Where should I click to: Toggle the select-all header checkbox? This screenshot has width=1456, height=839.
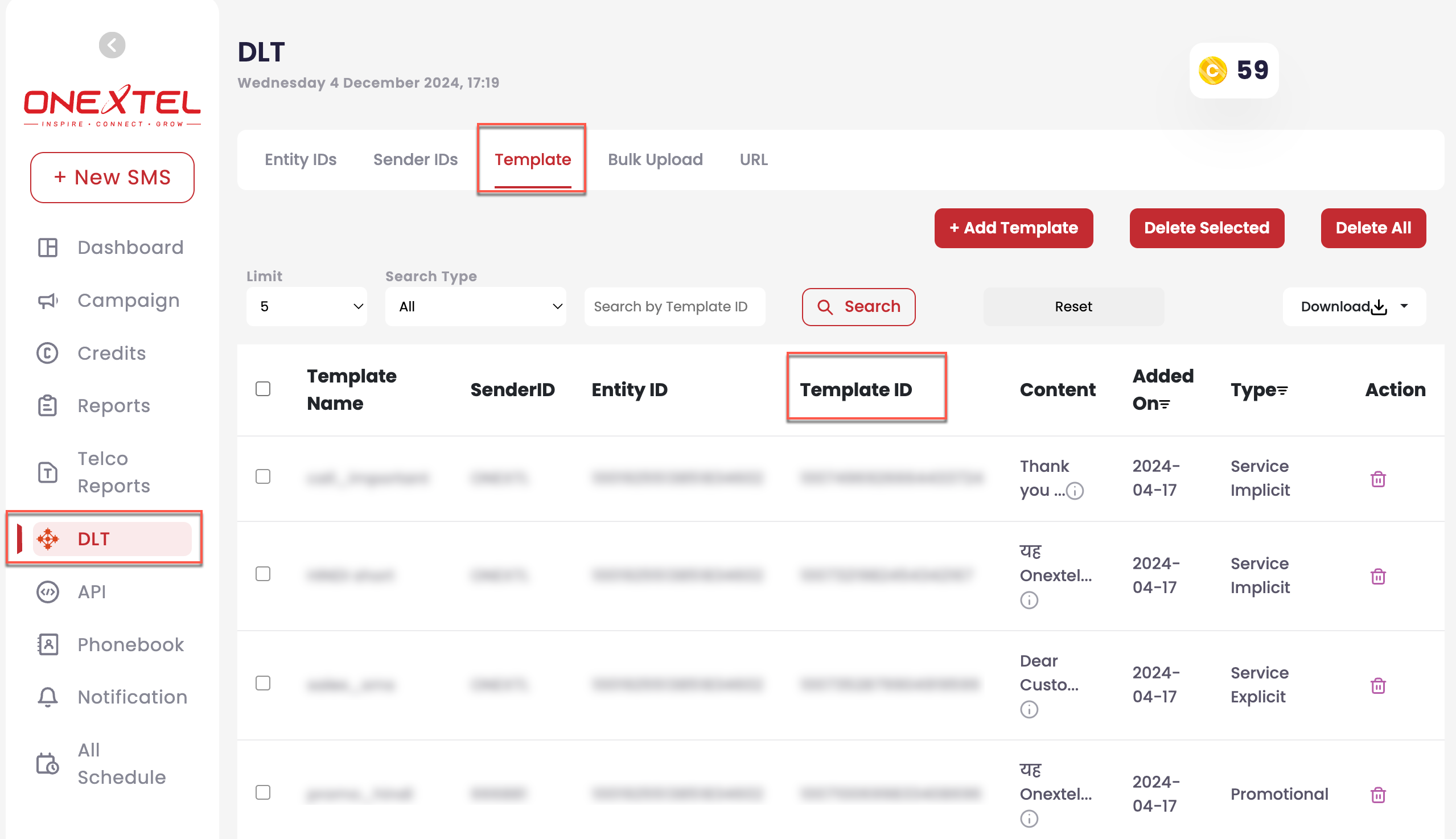click(x=263, y=389)
